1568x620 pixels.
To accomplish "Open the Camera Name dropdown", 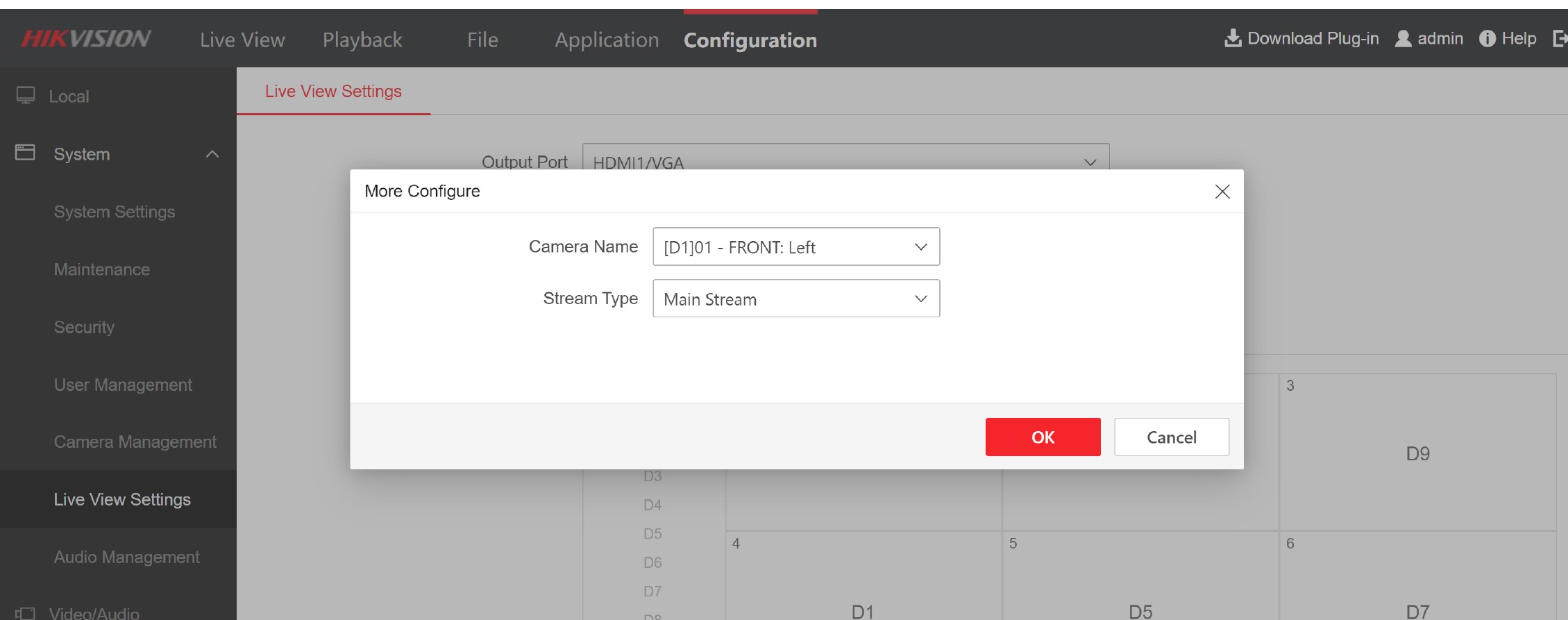I will click(795, 246).
